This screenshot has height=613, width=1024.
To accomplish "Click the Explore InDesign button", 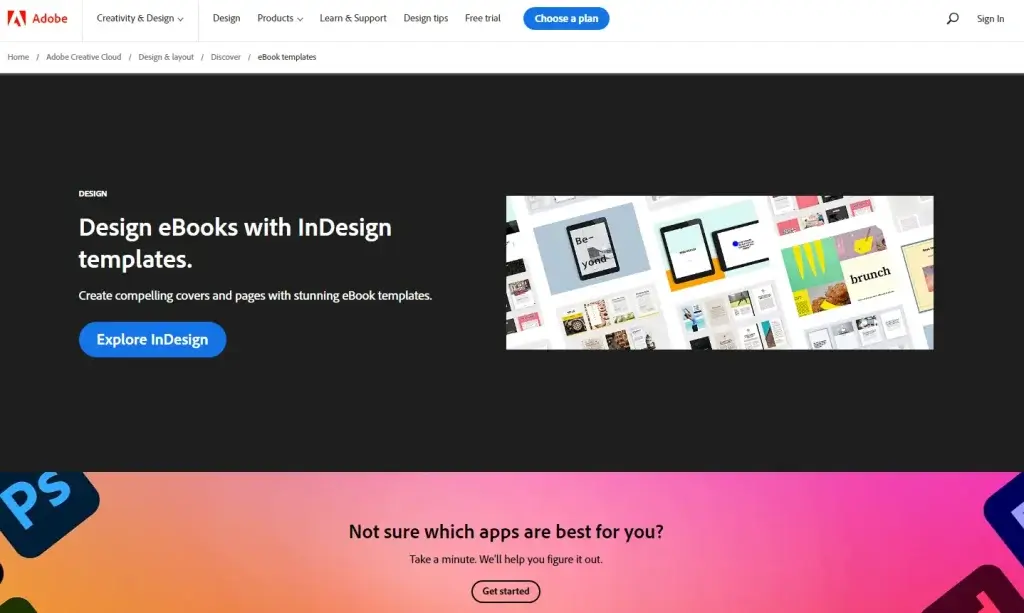I will pyautogui.click(x=152, y=339).
